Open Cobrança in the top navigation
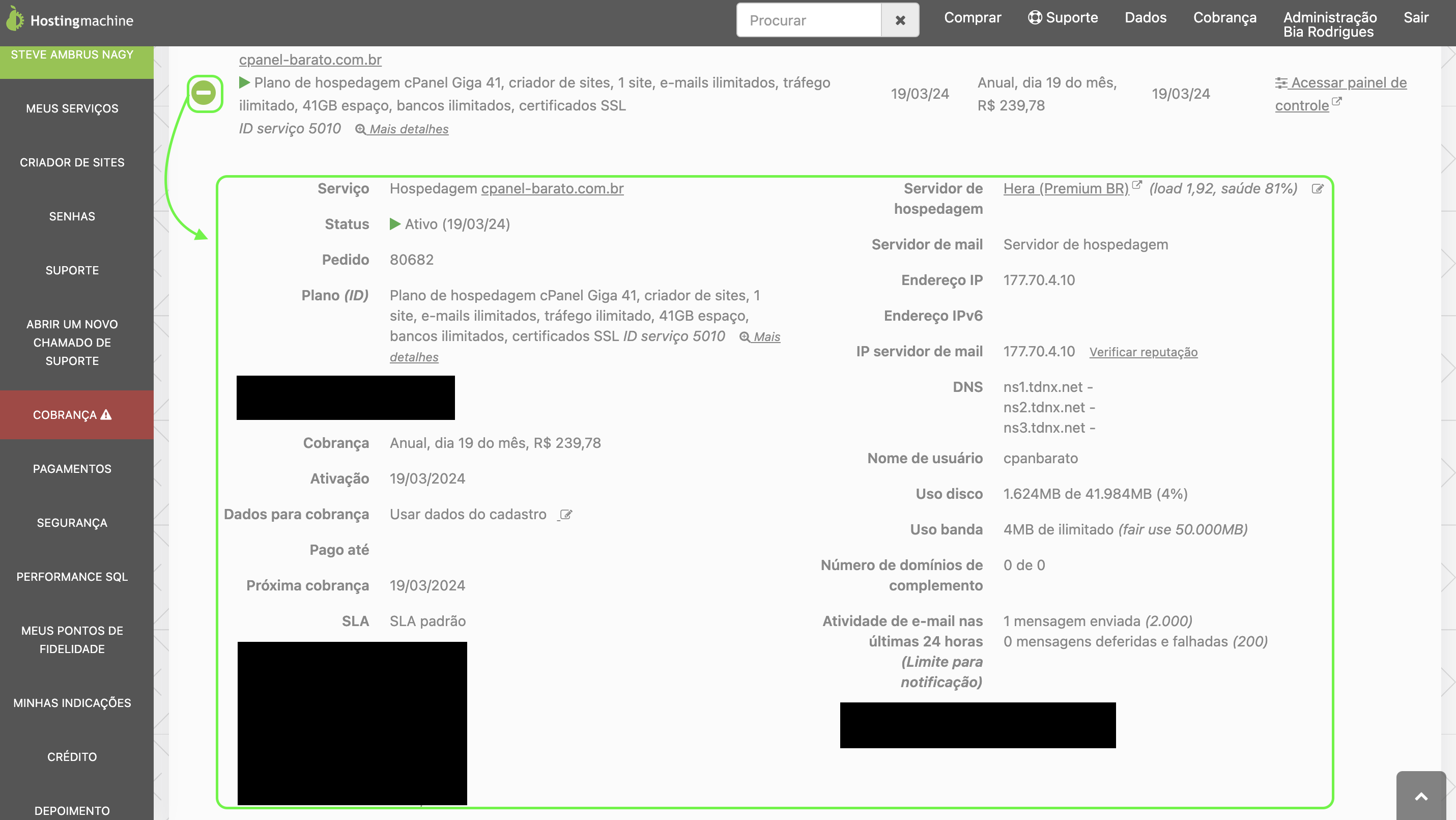This screenshot has height=820, width=1456. (x=1225, y=17)
